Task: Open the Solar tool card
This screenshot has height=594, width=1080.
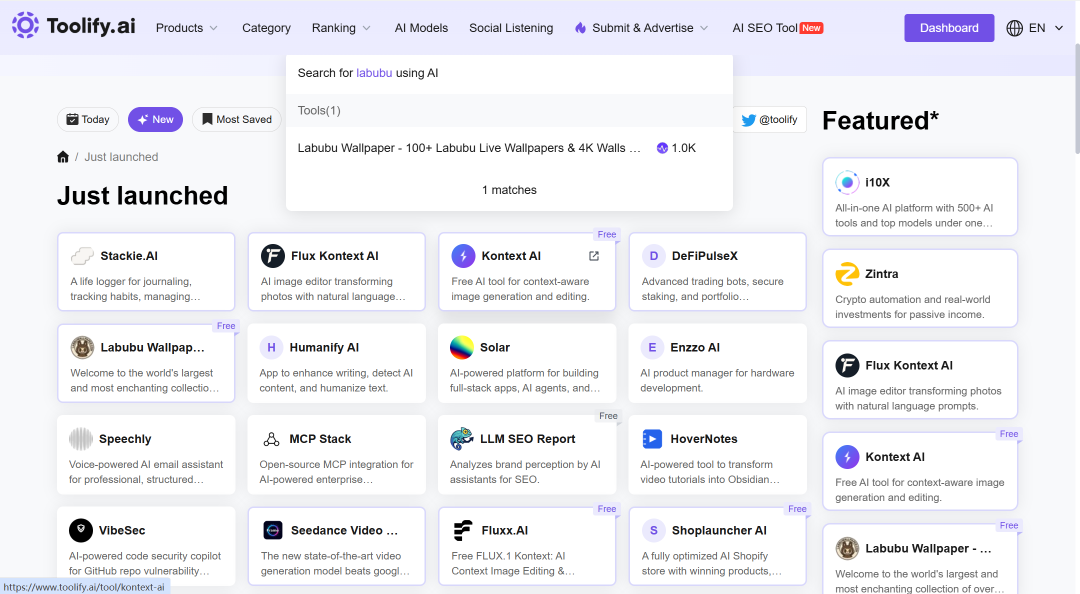Action: pyautogui.click(x=527, y=363)
